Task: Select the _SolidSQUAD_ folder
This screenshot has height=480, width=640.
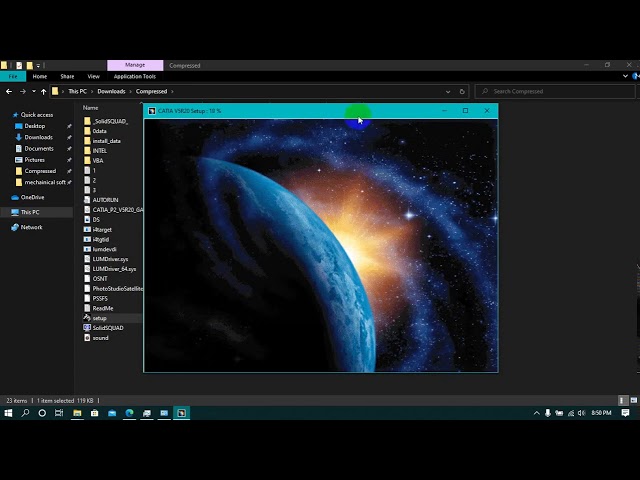Action: point(110,121)
